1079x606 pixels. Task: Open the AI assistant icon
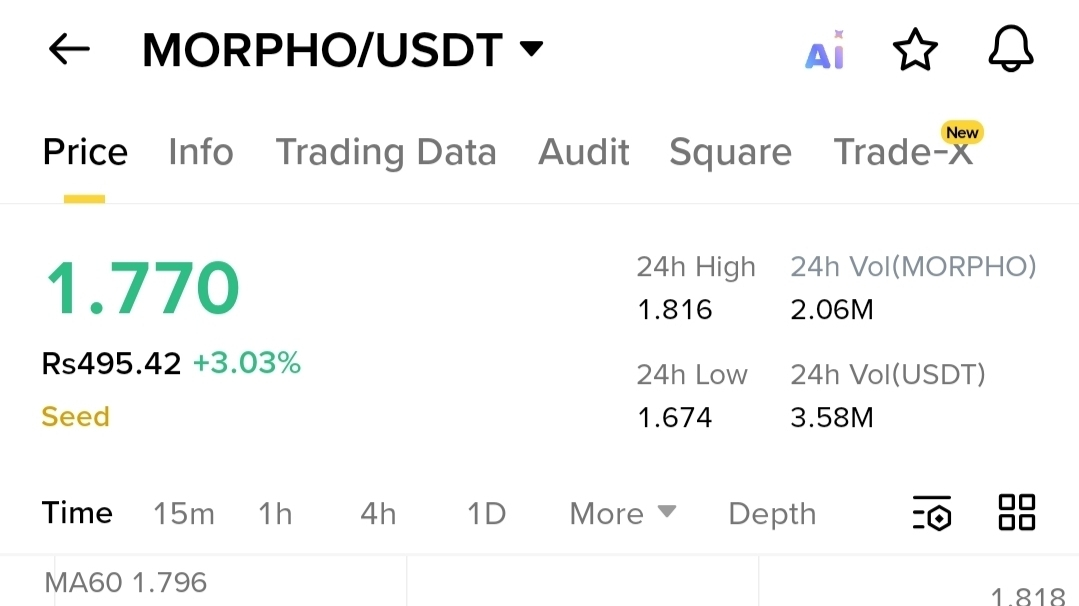pos(824,50)
